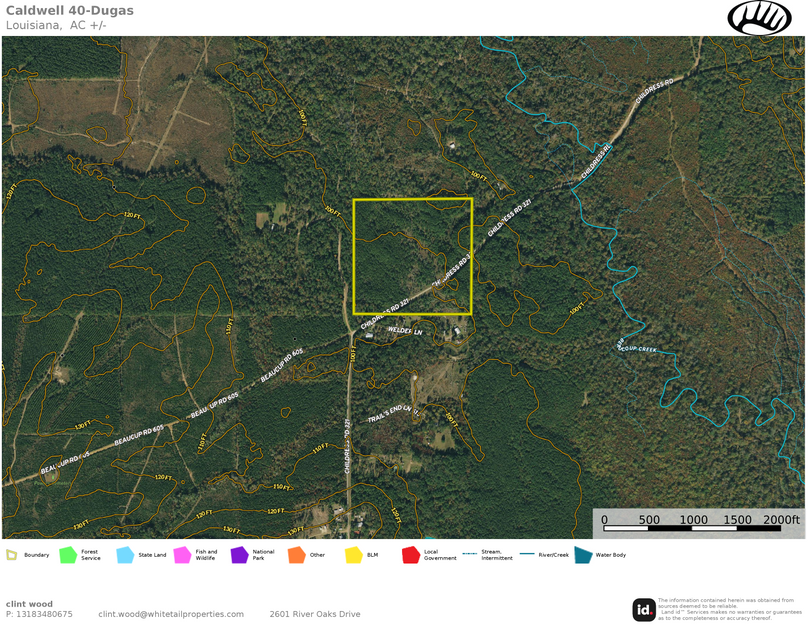808x625 pixels.
Task: Click the Whitetail Properties paw logo
Action: tap(759, 18)
